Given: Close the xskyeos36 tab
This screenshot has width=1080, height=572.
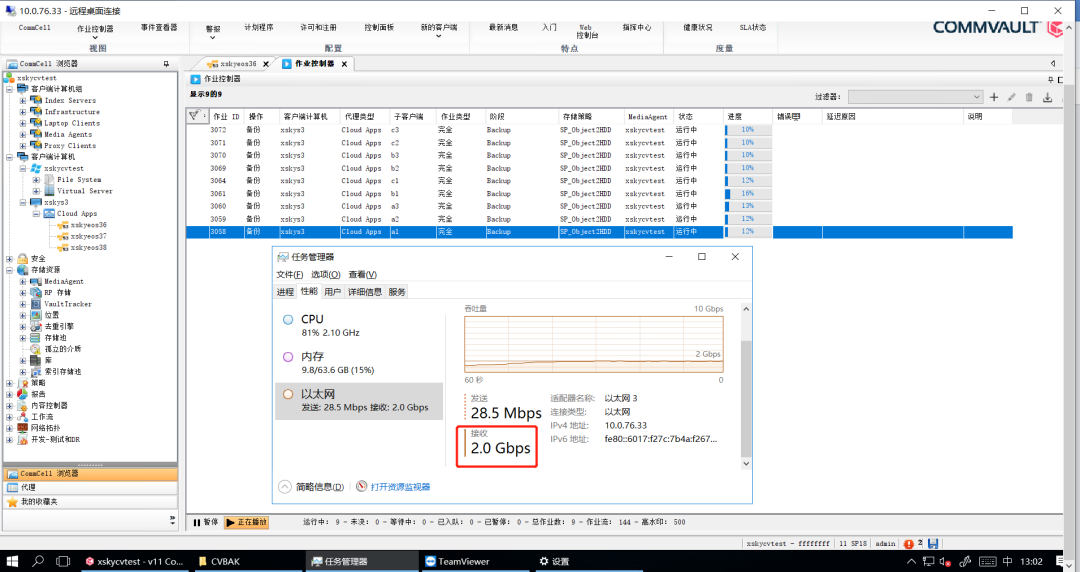Looking at the screenshot, I should (x=265, y=64).
